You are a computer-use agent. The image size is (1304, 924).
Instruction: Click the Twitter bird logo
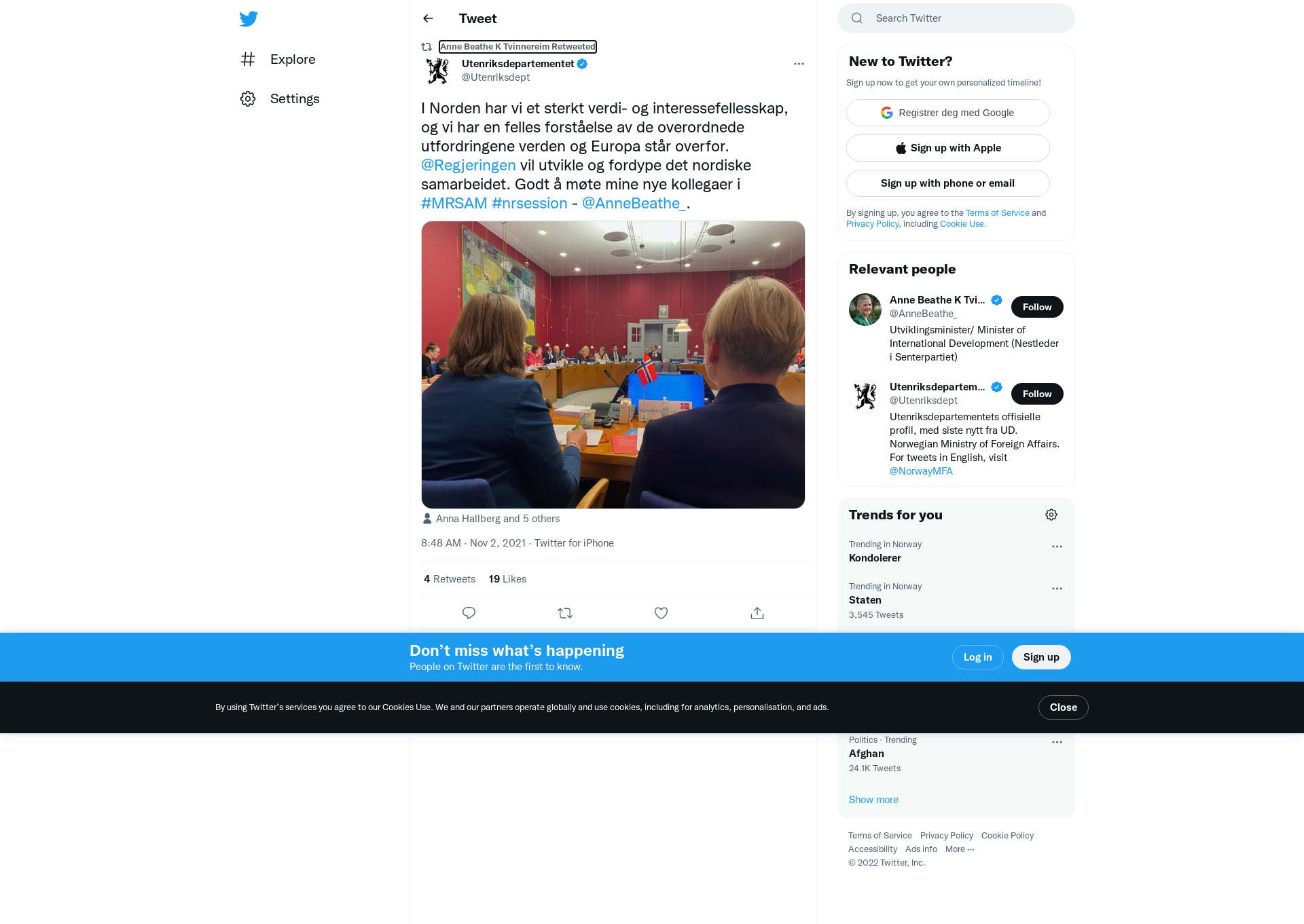249,19
